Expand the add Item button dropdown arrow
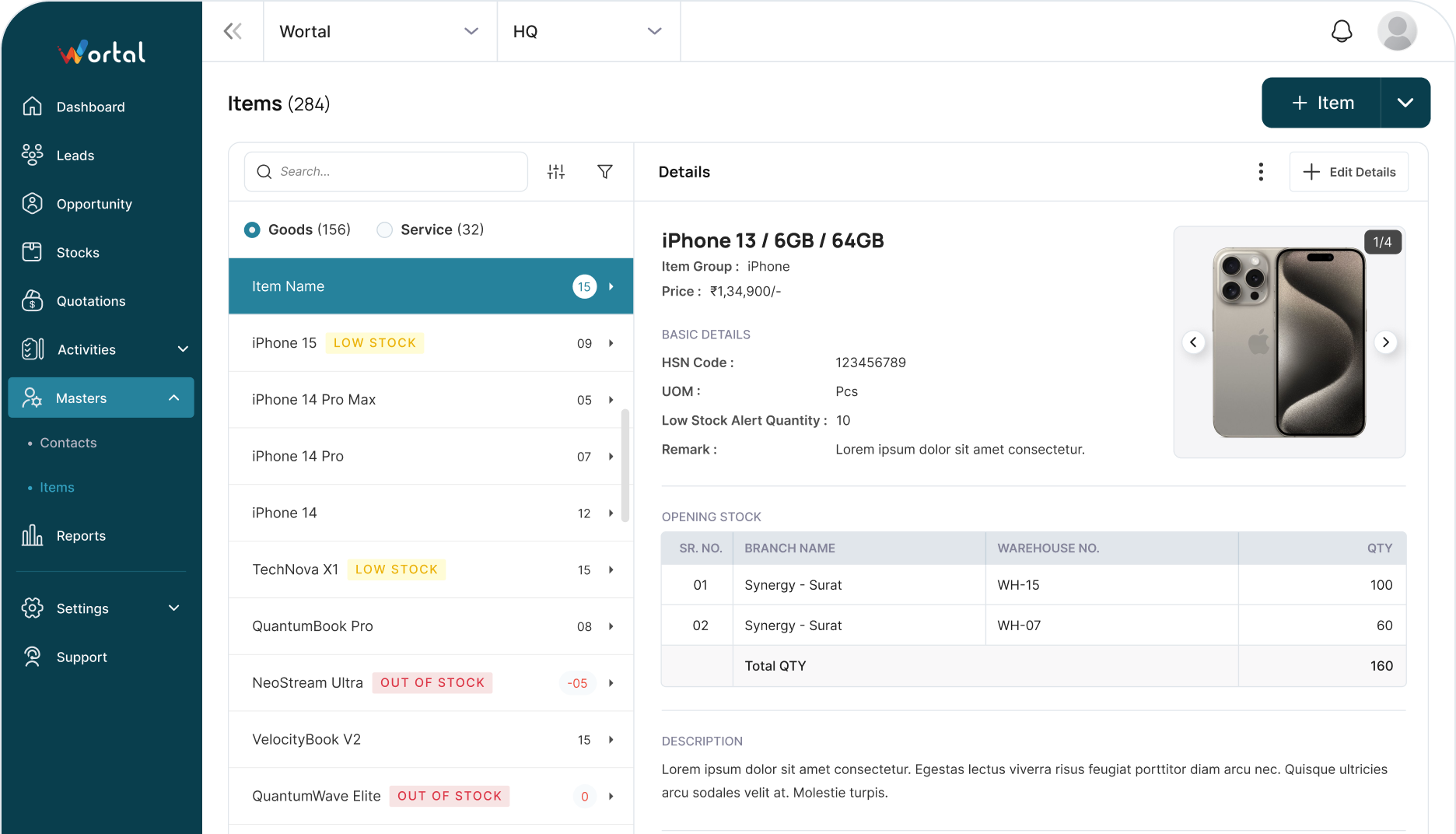 [x=1405, y=103]
